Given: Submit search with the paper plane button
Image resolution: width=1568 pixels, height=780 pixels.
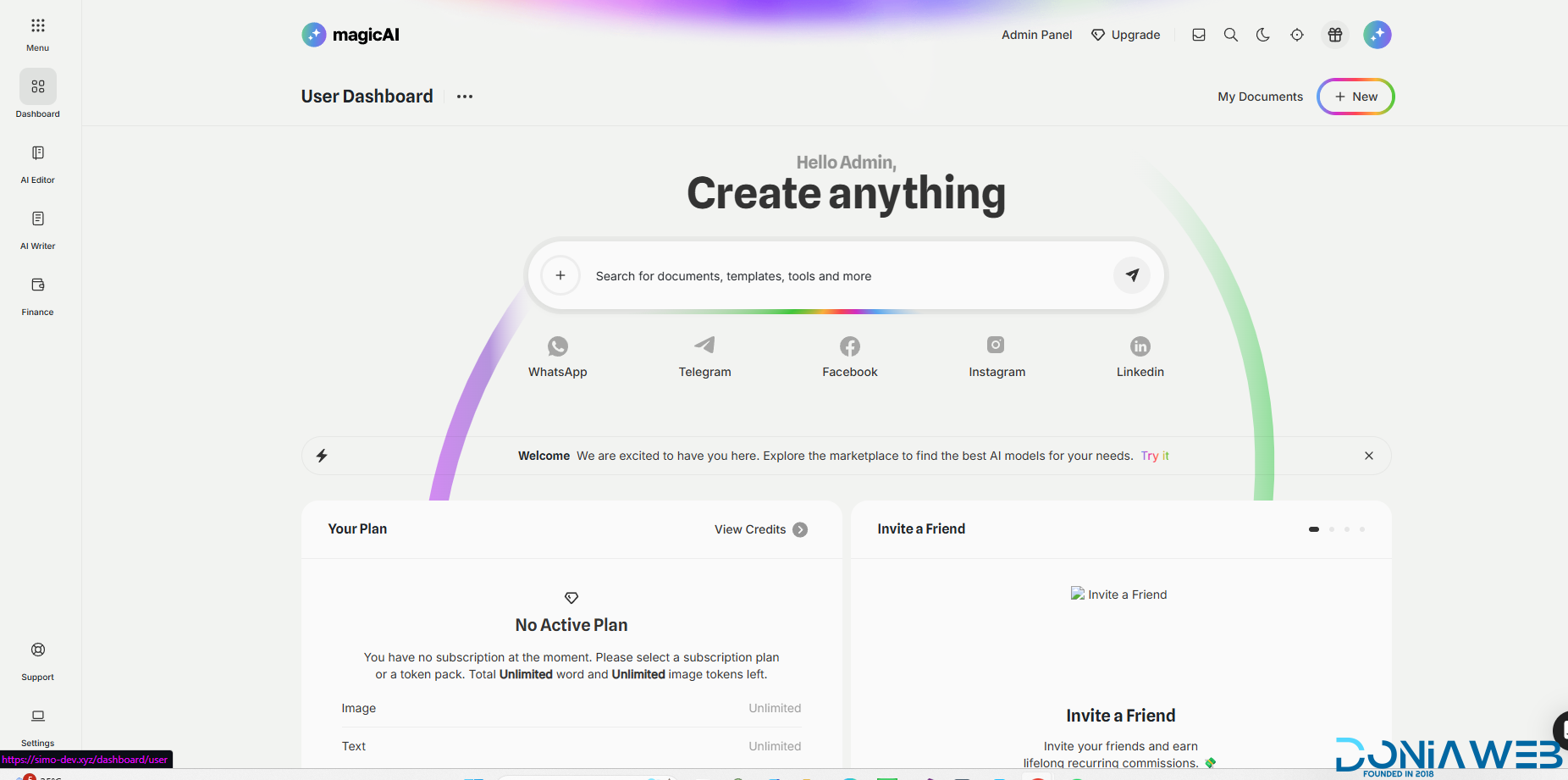Looking at the screenshot, I should tap(1131, 275).
